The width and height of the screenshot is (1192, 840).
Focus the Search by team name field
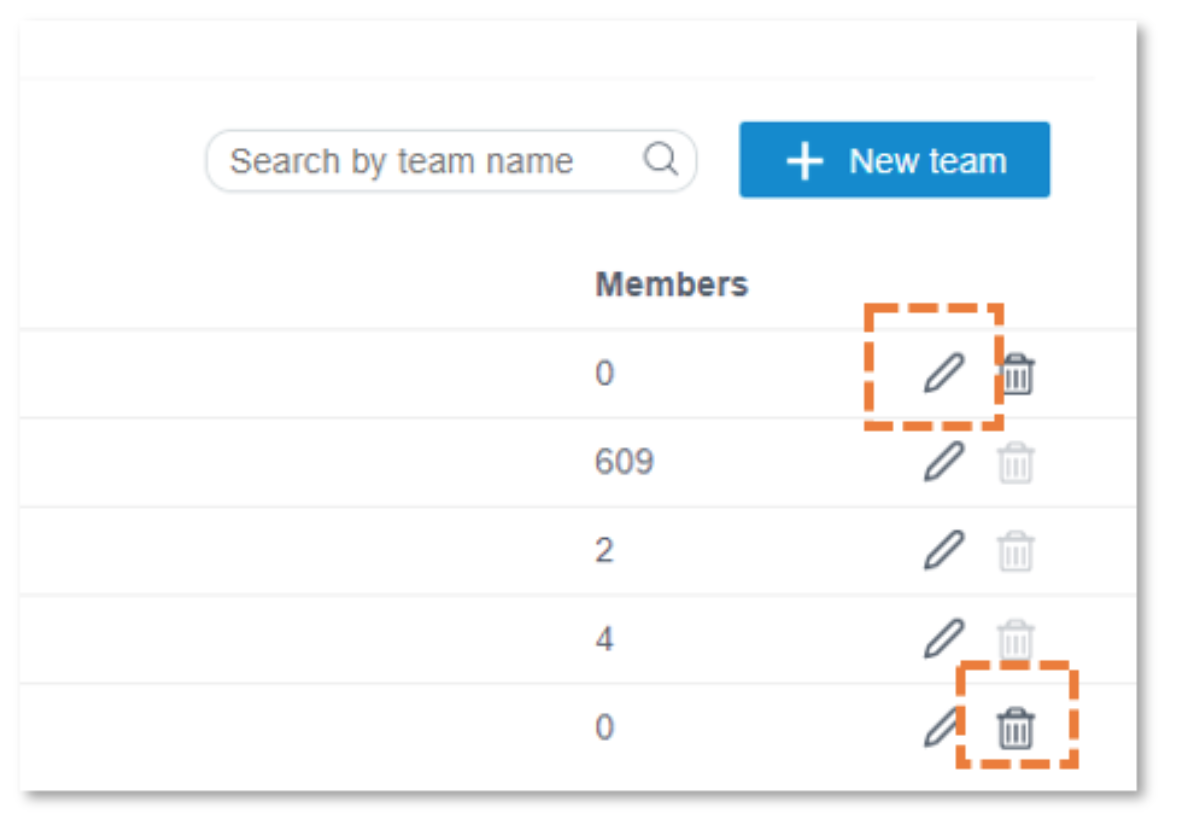[x=451, y=160]
